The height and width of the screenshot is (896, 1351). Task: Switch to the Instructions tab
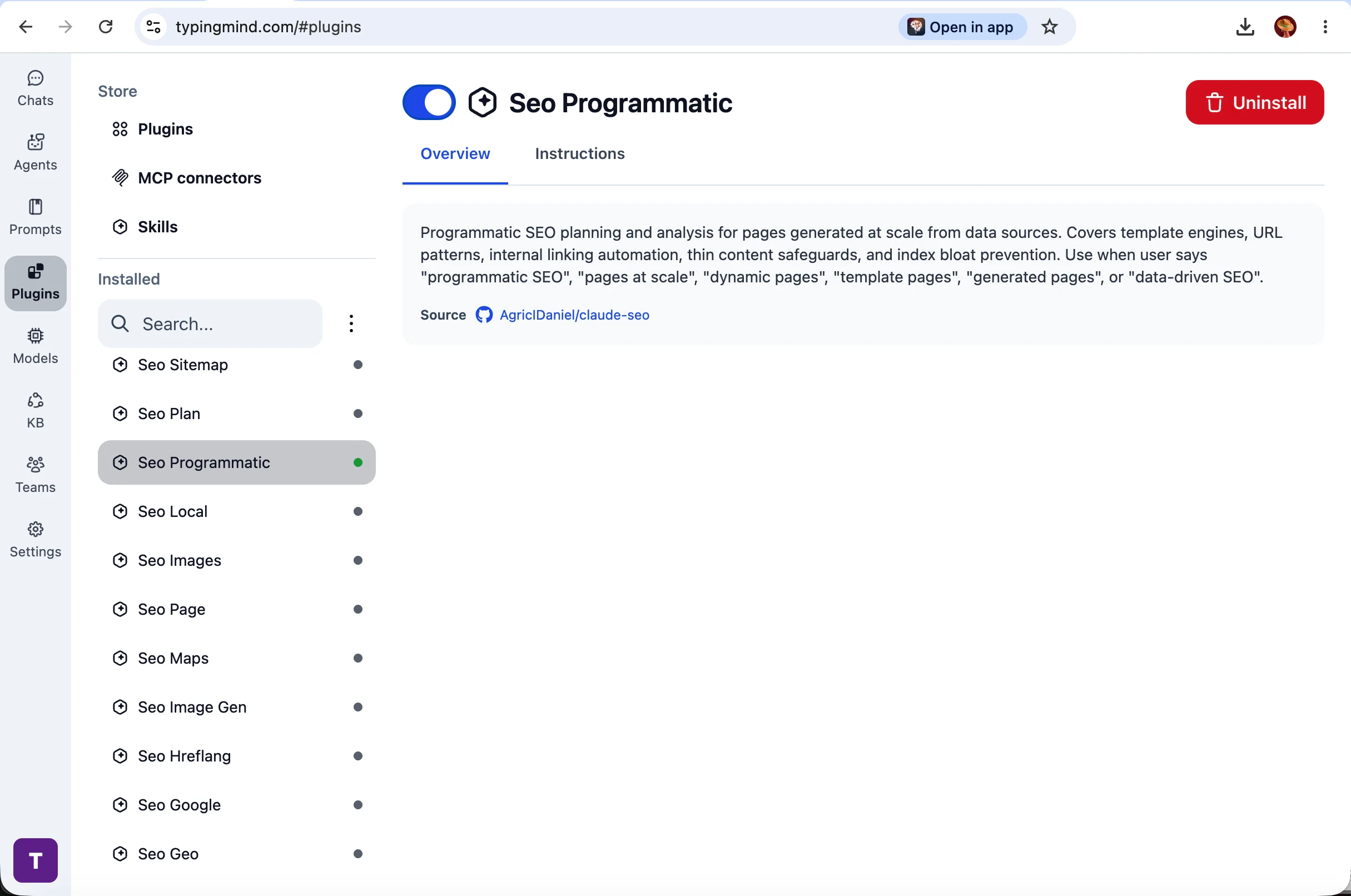pos(579,154)
